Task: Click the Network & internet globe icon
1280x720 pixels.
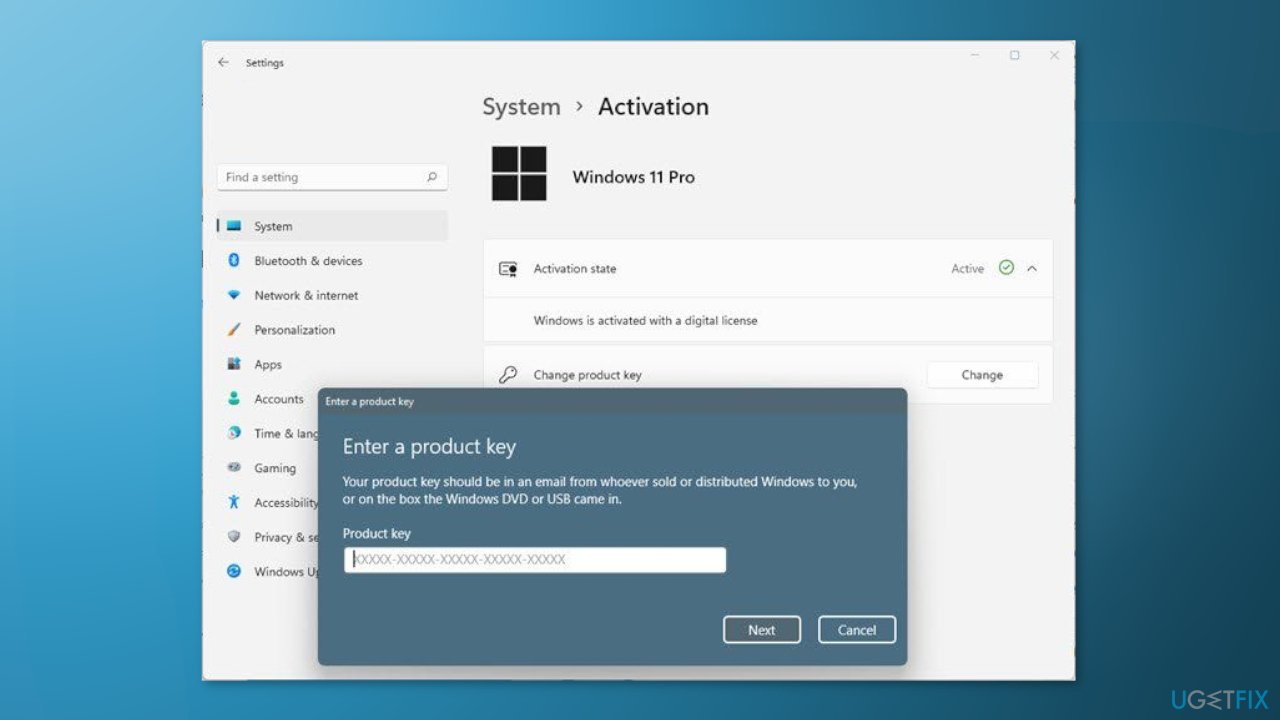Action: click(x=233, y=295)
